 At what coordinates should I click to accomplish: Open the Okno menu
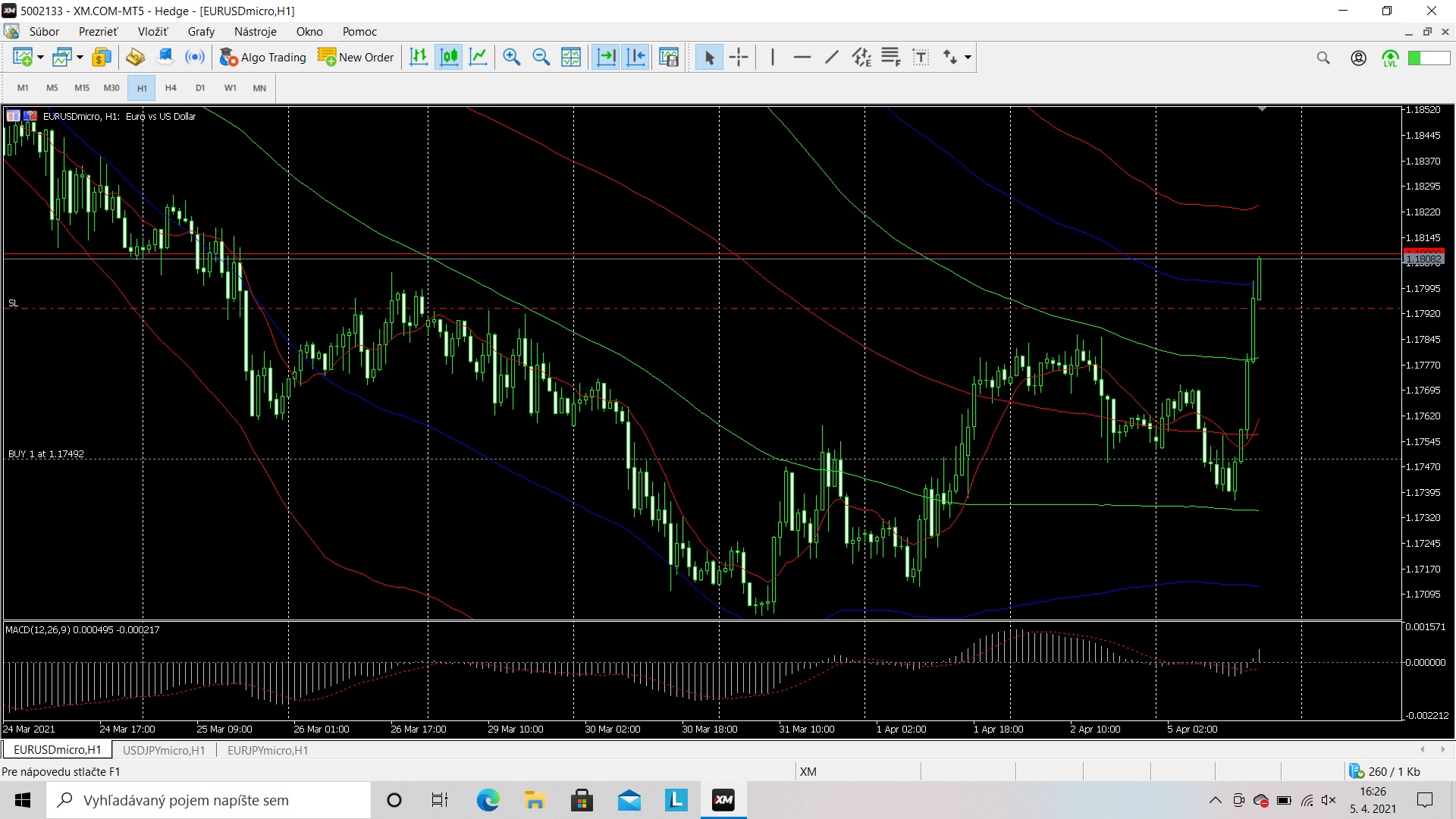pyautogui.click(x=309, y=31)
